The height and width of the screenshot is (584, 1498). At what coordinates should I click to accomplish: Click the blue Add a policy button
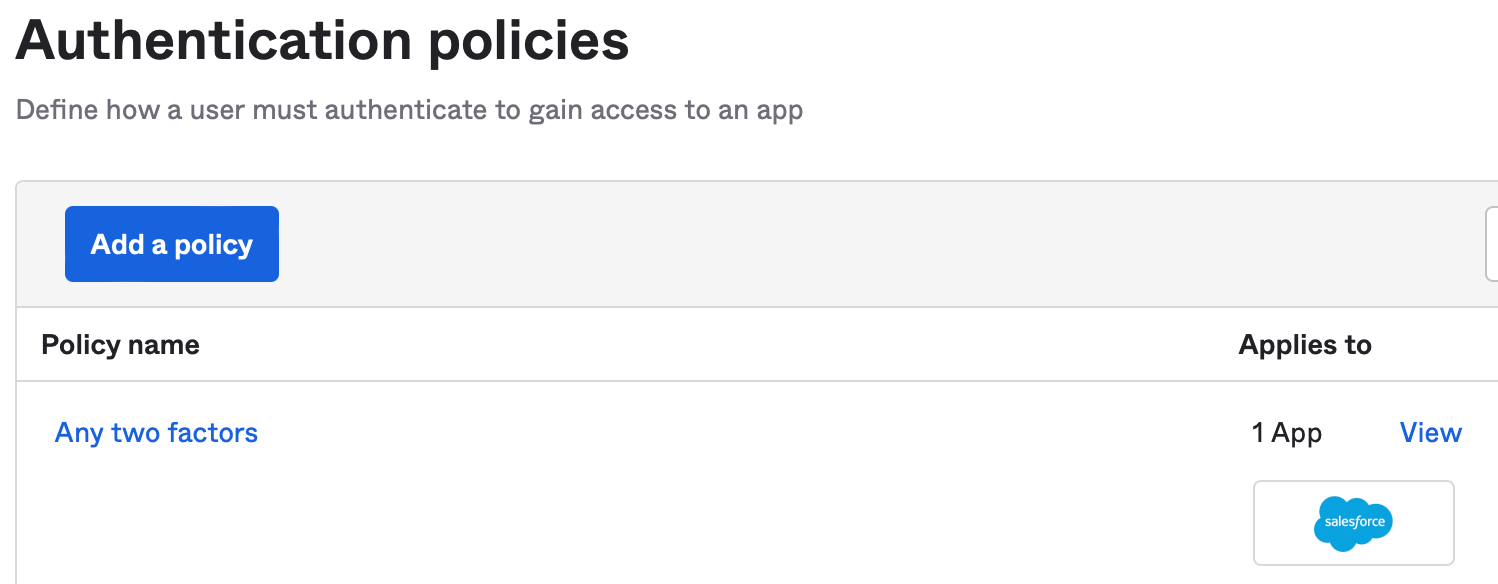(172, 244)
